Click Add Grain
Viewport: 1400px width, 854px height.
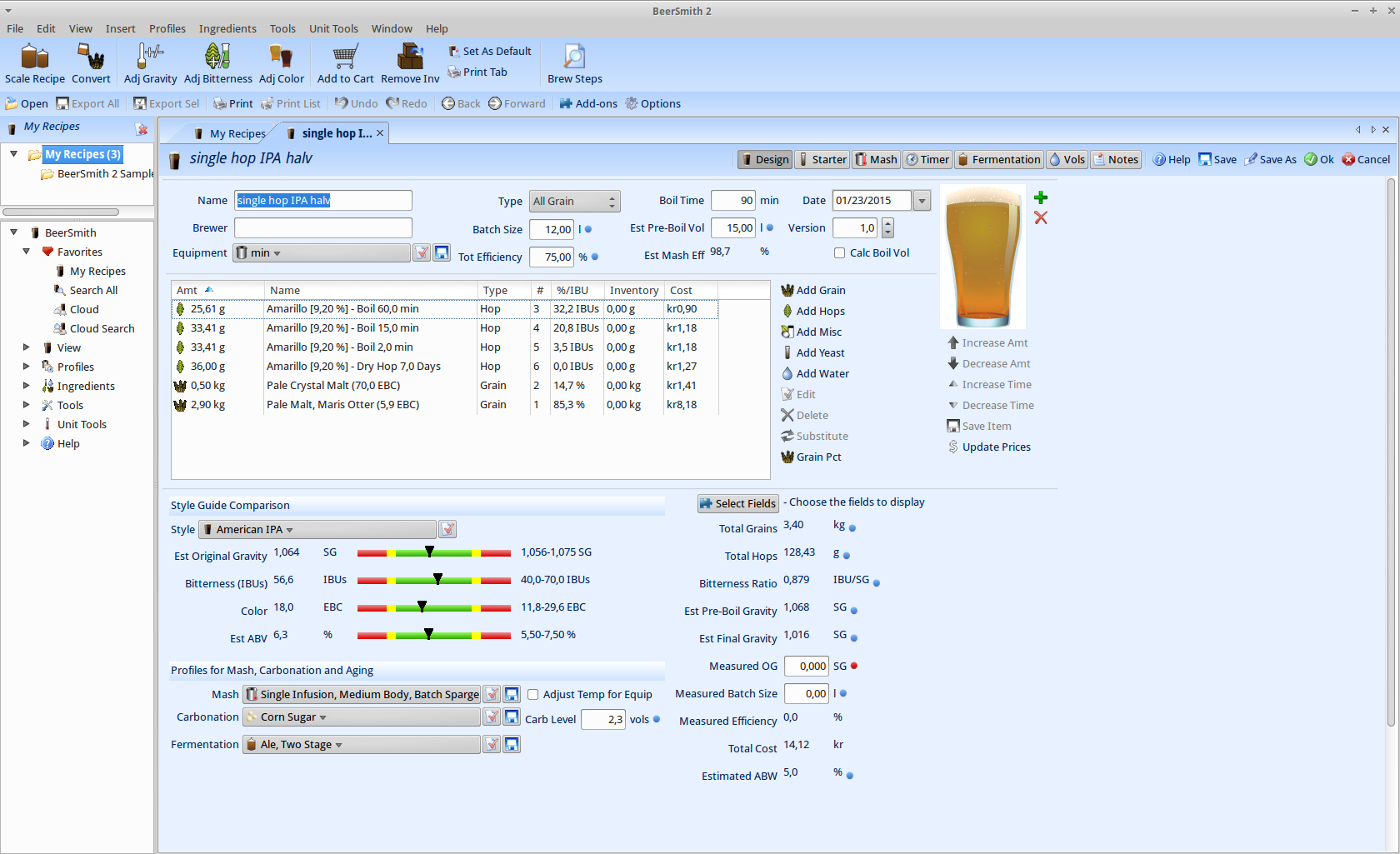click(x=813, y=290)
